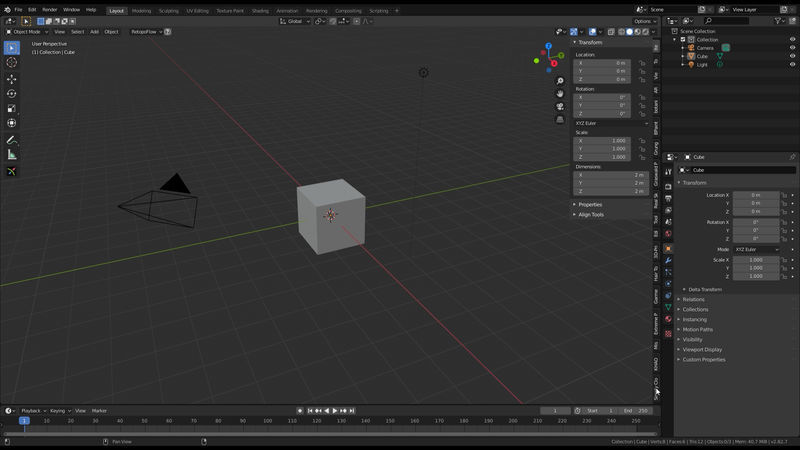
Task: Hide the Cube in the outliner
Action: pos(792,56)
